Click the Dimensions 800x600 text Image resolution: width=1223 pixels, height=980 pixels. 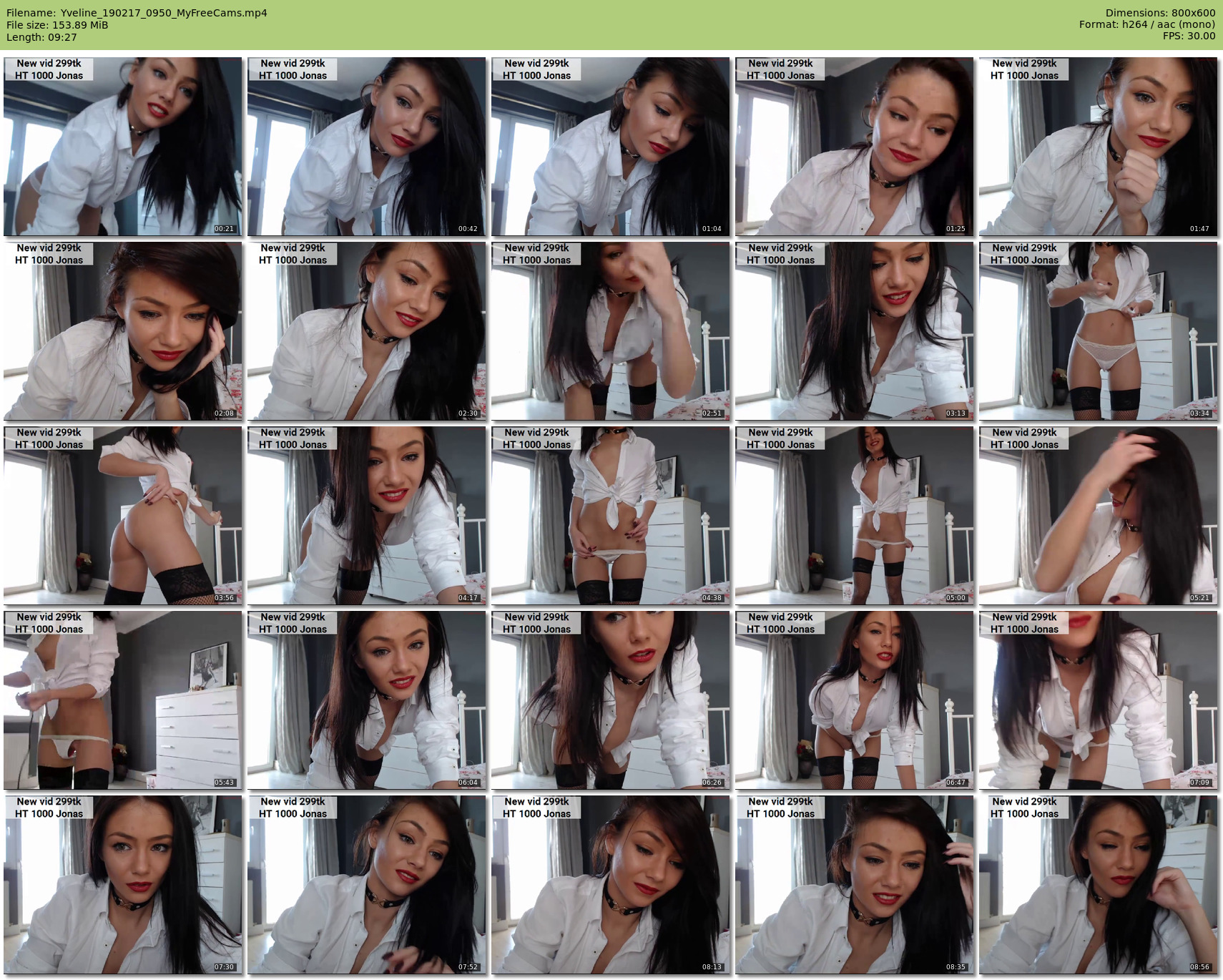point(1160,13)
